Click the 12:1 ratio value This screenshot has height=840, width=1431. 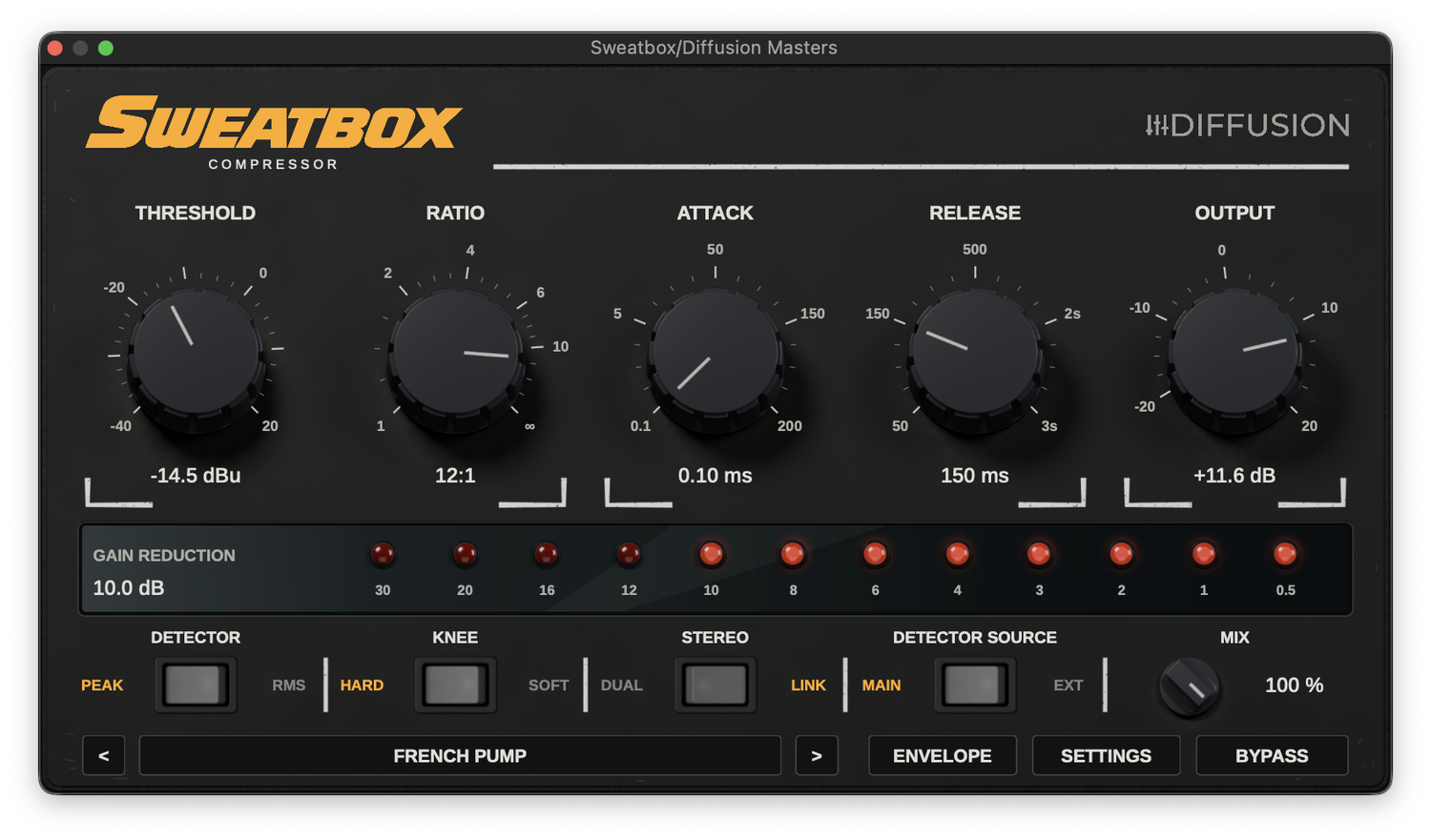[455, 475]
